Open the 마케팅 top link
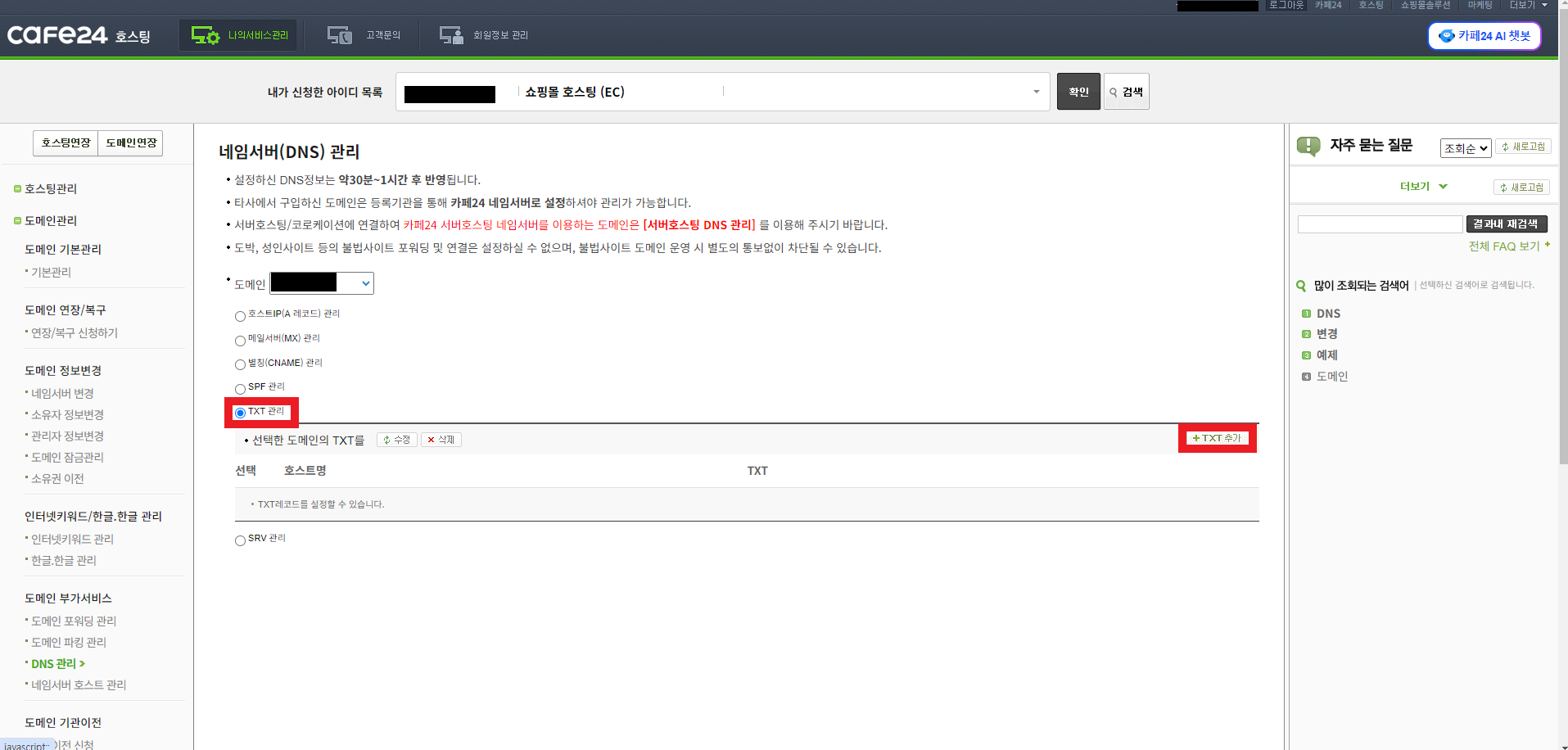The image size is (1568, 750). click(1480, 5)
